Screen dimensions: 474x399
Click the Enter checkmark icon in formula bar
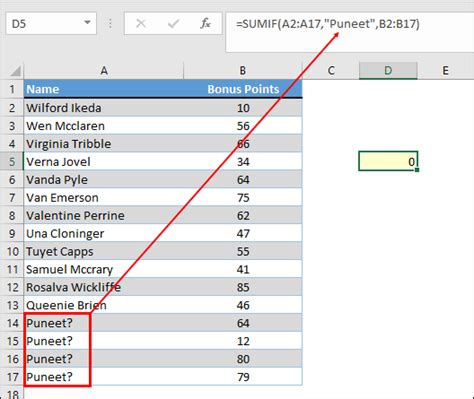point(173,24)
